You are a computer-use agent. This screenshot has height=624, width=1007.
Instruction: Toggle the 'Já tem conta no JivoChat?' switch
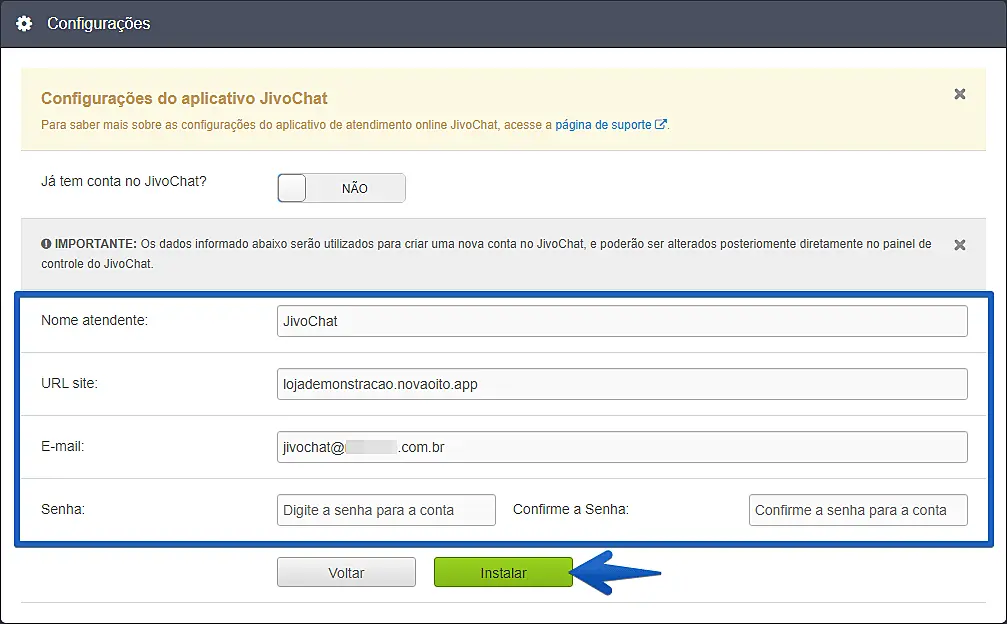(x=341, y=188)
